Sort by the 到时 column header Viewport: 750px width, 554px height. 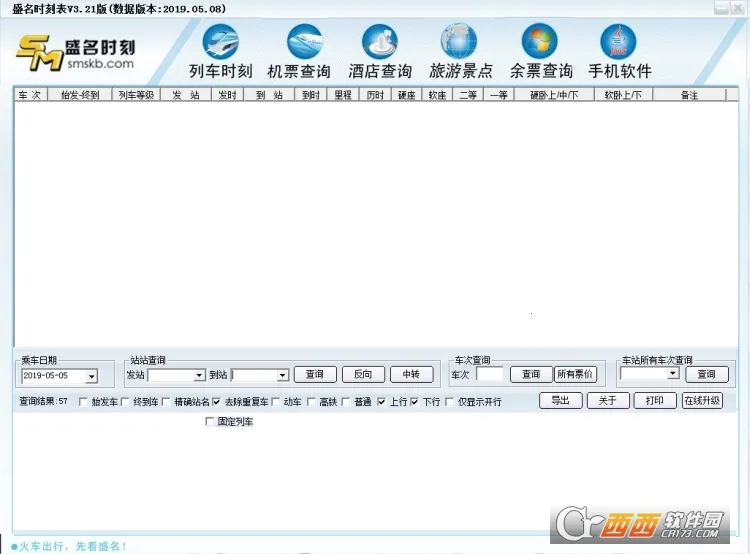click(x=311, y=95)
